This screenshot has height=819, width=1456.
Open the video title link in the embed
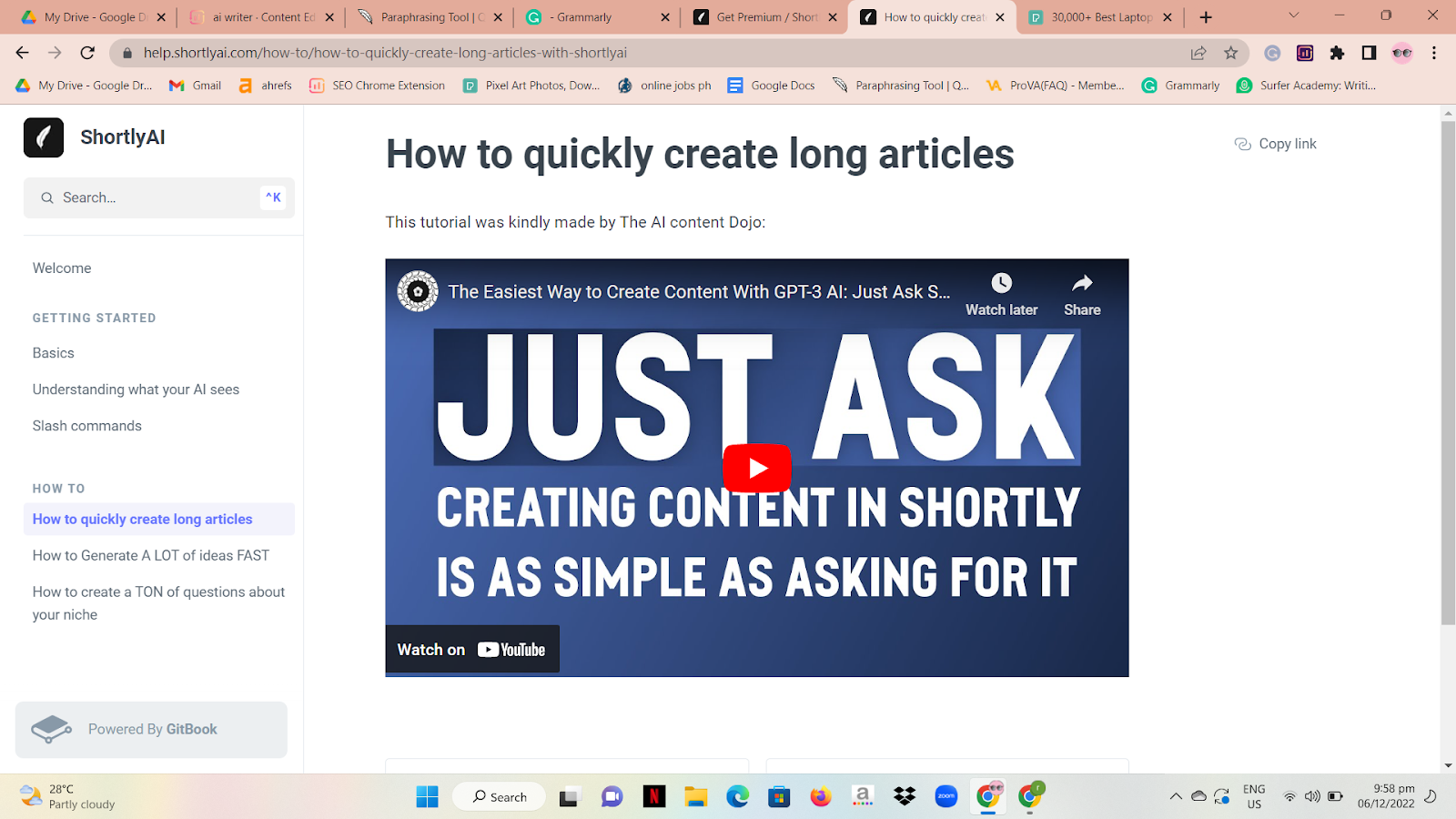(699, 292)
